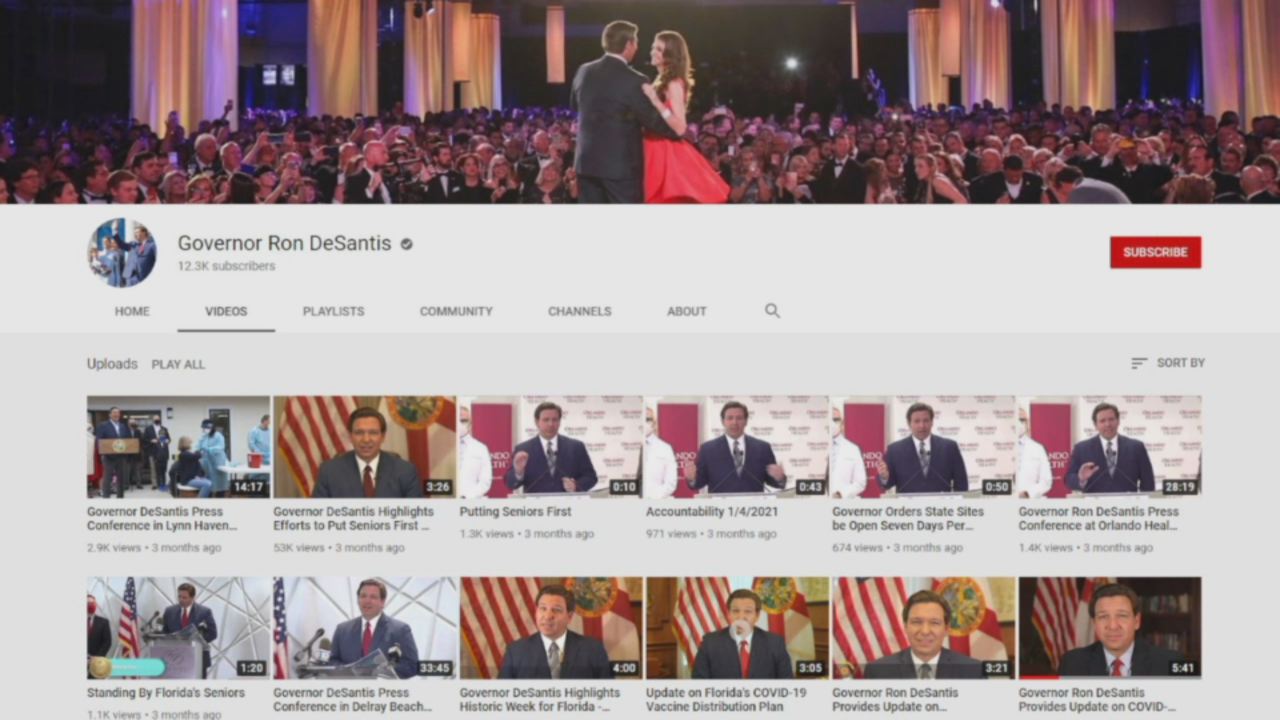Click title 'Governor DeSantis Highlights Efforts to Put Seniors First'
The height and width of the screenshot is (720, 1280).
[x=354, y=518]
